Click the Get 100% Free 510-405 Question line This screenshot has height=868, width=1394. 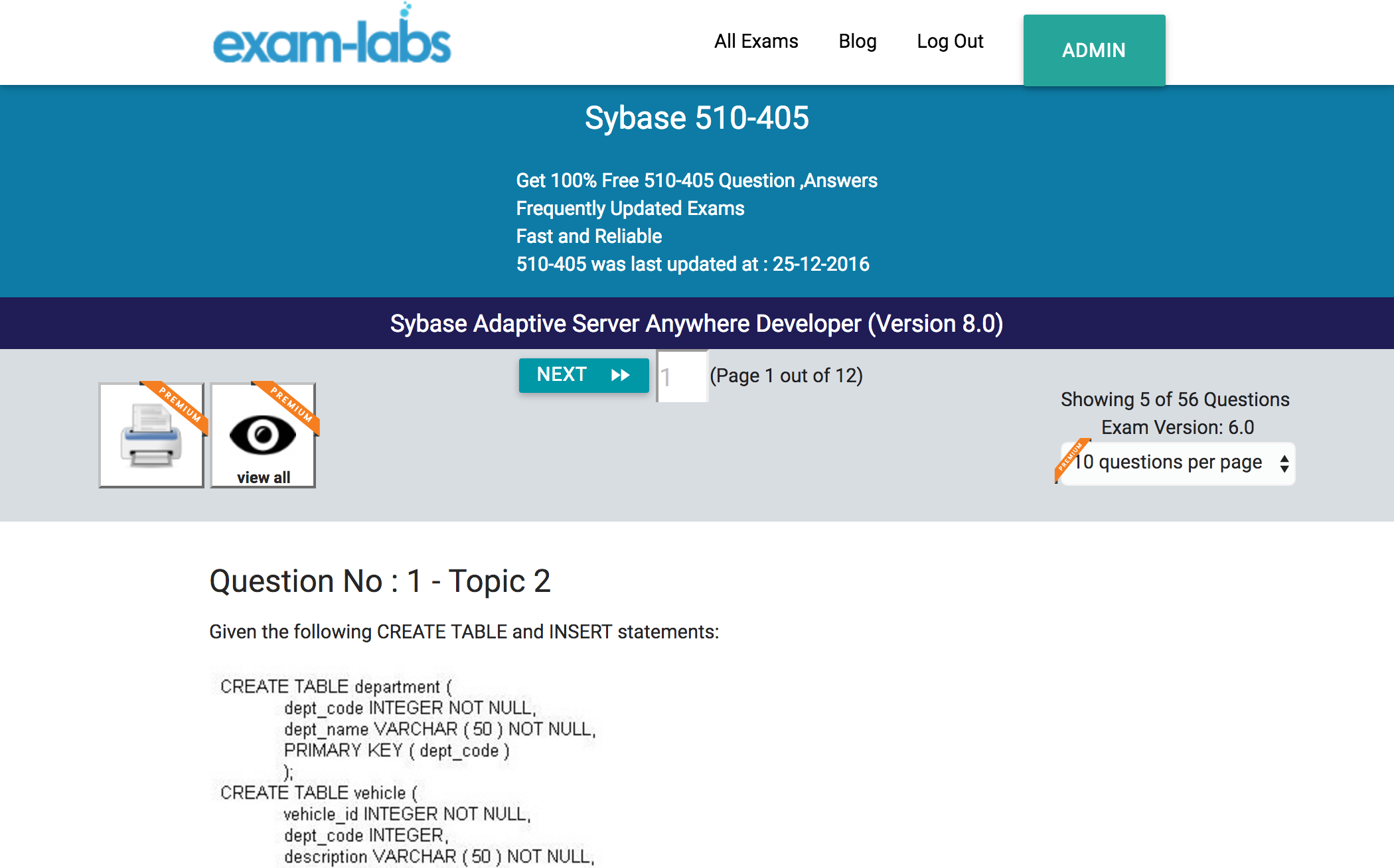click(697, 181)
